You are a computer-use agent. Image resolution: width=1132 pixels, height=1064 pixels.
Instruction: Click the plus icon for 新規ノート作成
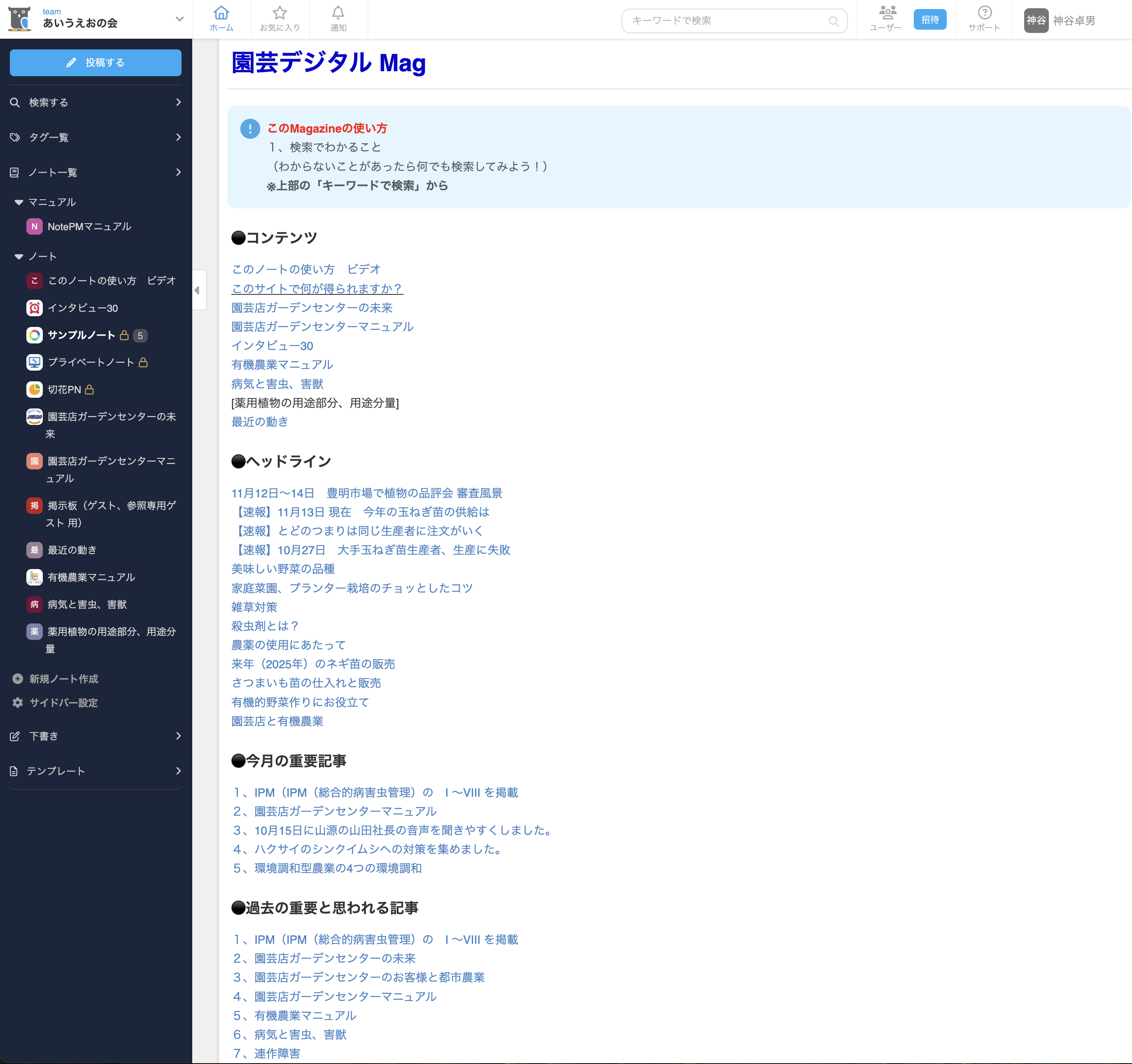click(x=18, y=679)
